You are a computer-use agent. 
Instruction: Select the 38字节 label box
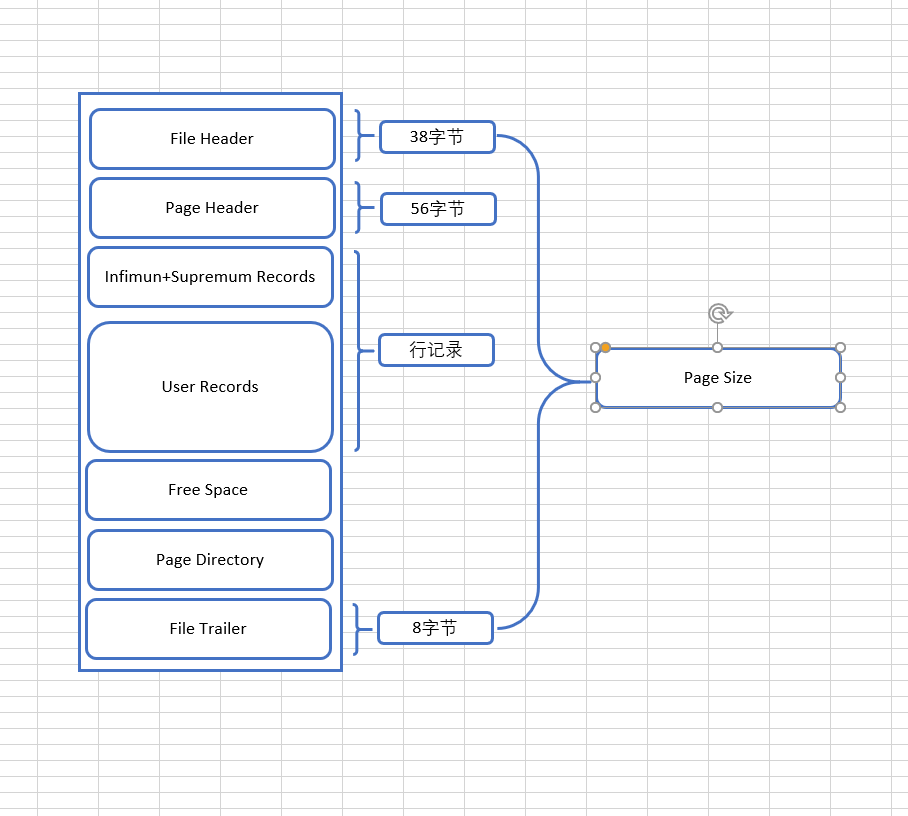437,137
